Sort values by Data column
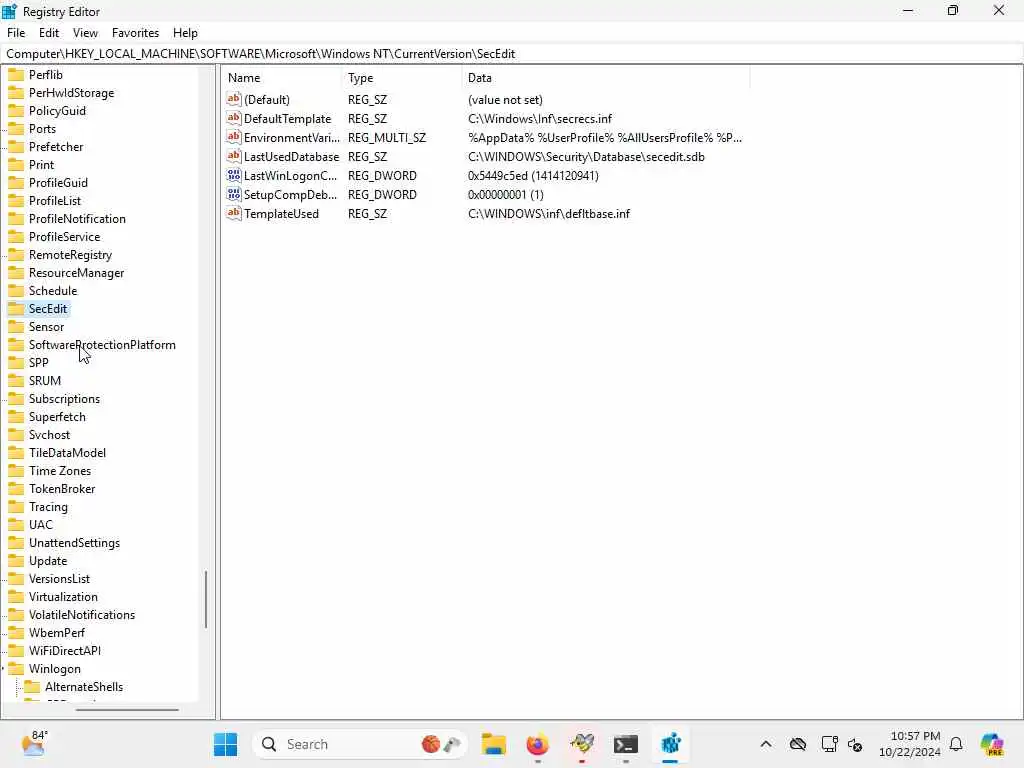 tap(605, 78)
